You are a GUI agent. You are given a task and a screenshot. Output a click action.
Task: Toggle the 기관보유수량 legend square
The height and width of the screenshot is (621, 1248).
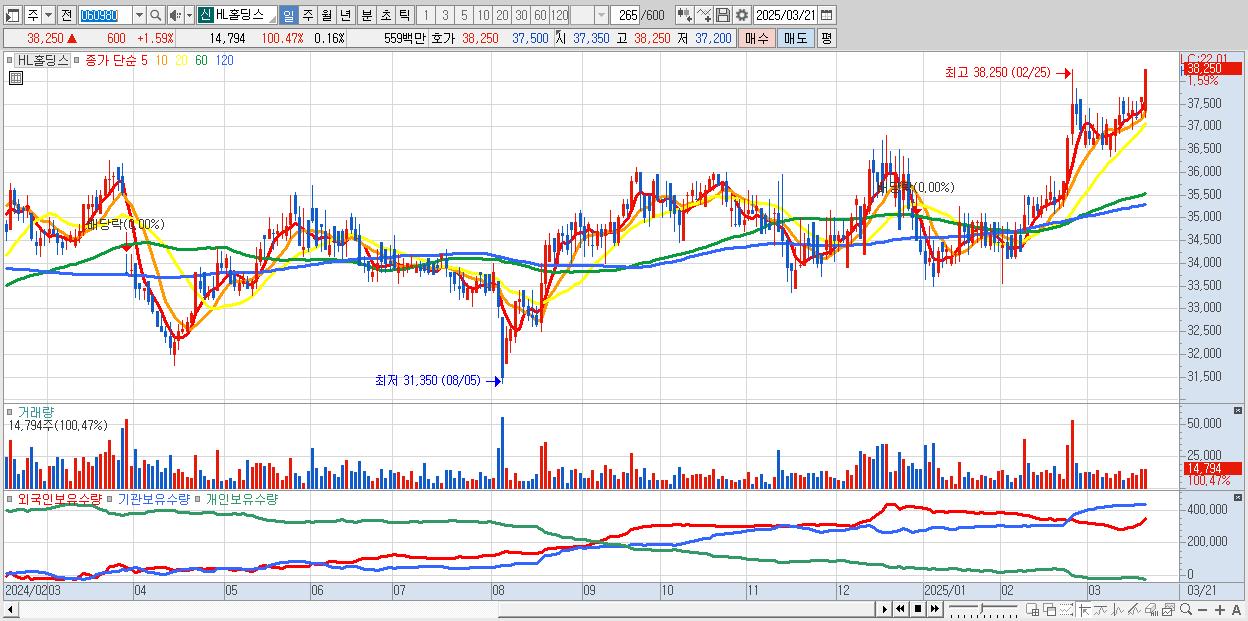(111, 499)
